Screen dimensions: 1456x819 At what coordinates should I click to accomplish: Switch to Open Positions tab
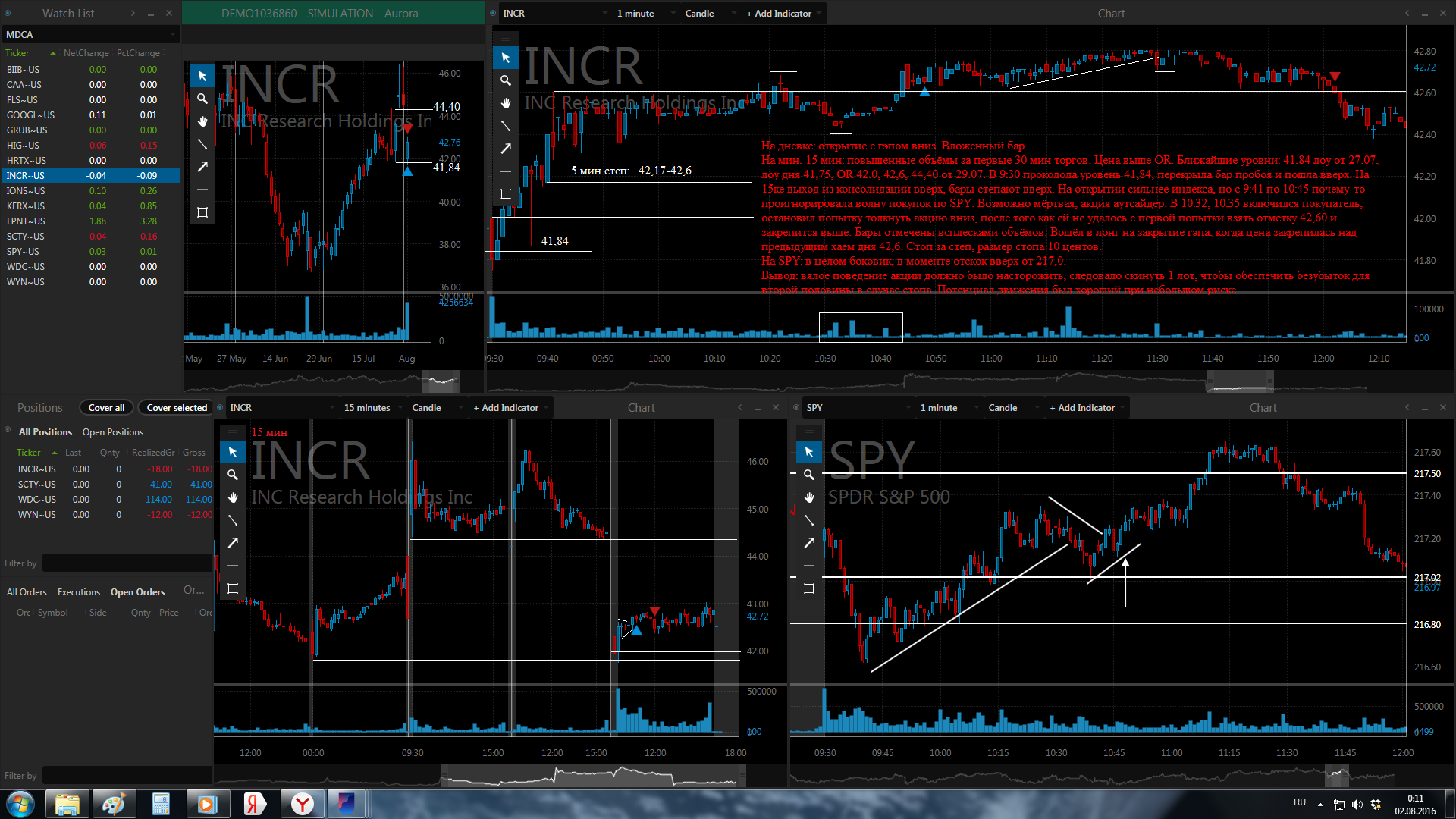tap(113, 431)
